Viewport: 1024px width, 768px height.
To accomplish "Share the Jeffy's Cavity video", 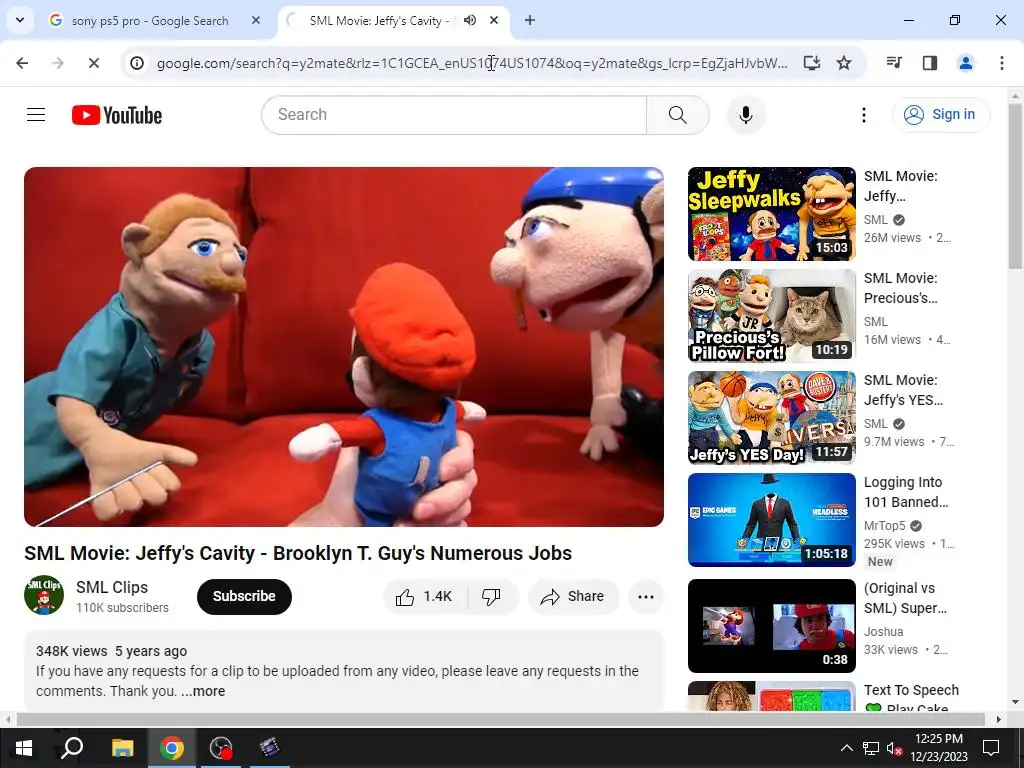I will coord(573,597).
